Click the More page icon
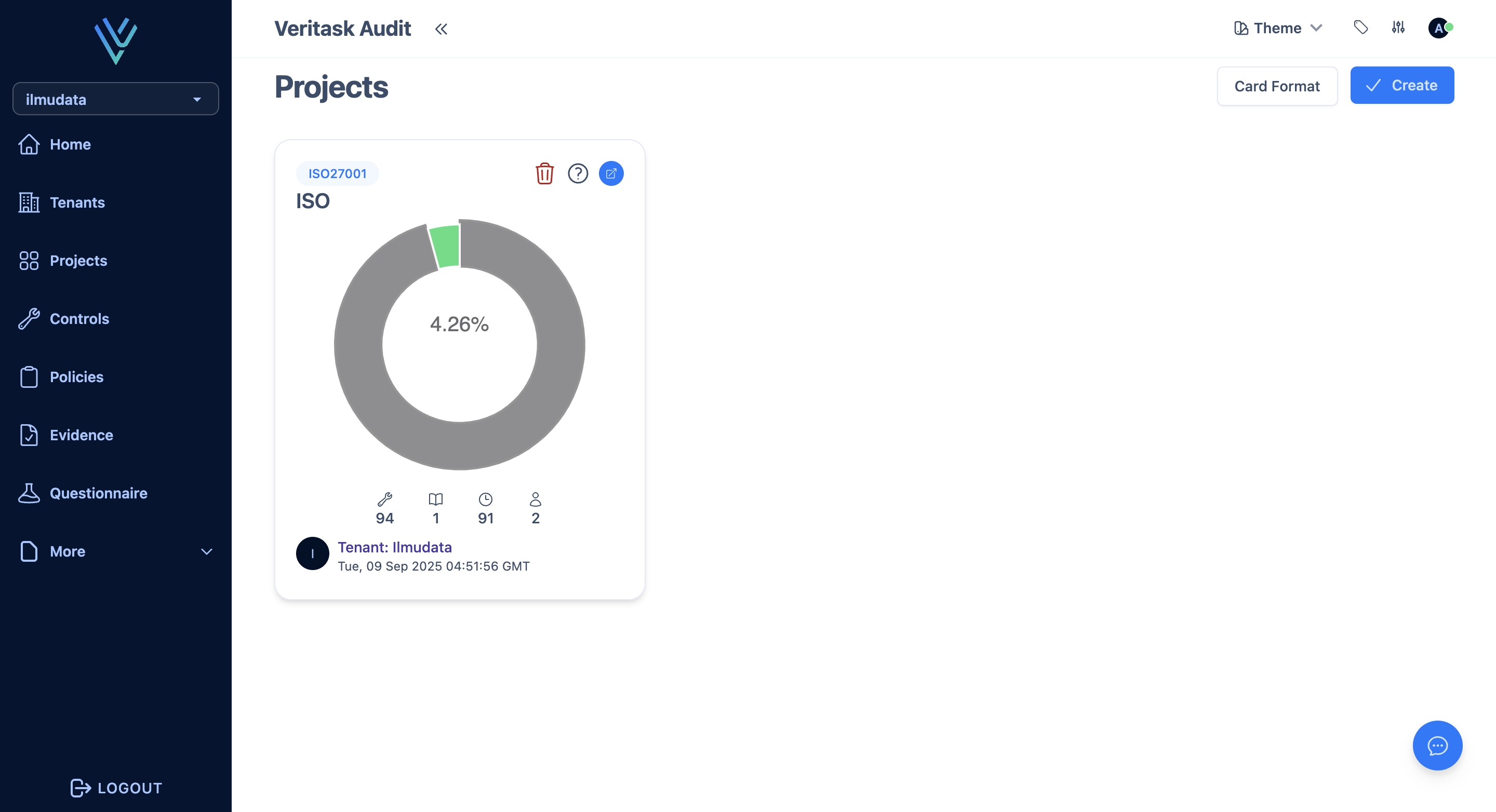 29,551
